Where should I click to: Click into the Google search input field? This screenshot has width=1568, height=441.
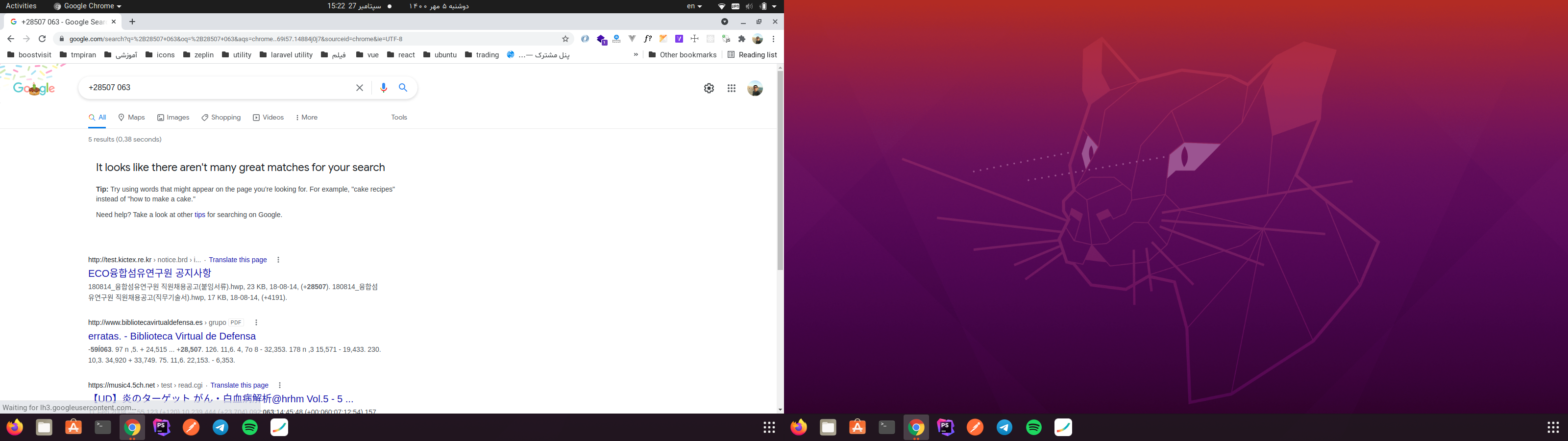point(213,88)
